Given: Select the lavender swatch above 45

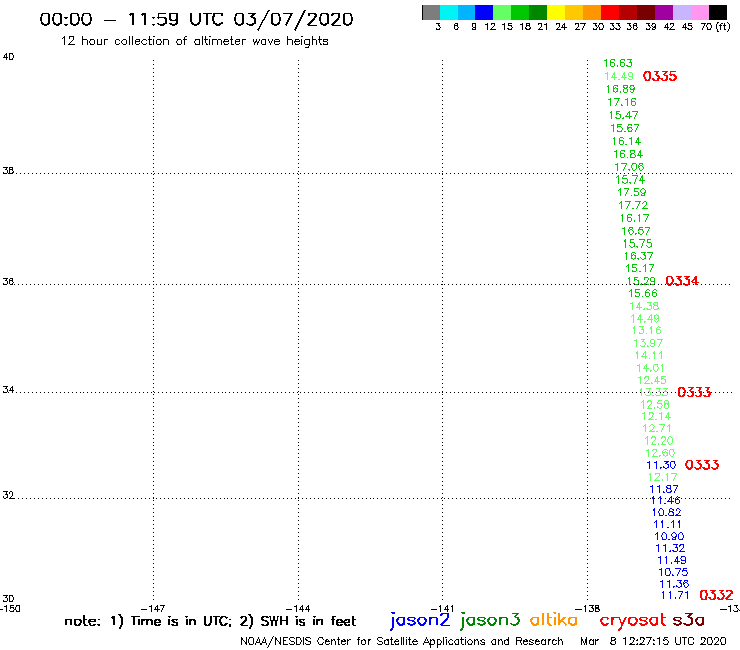Looking at the screenshot, I should [681, 13].
